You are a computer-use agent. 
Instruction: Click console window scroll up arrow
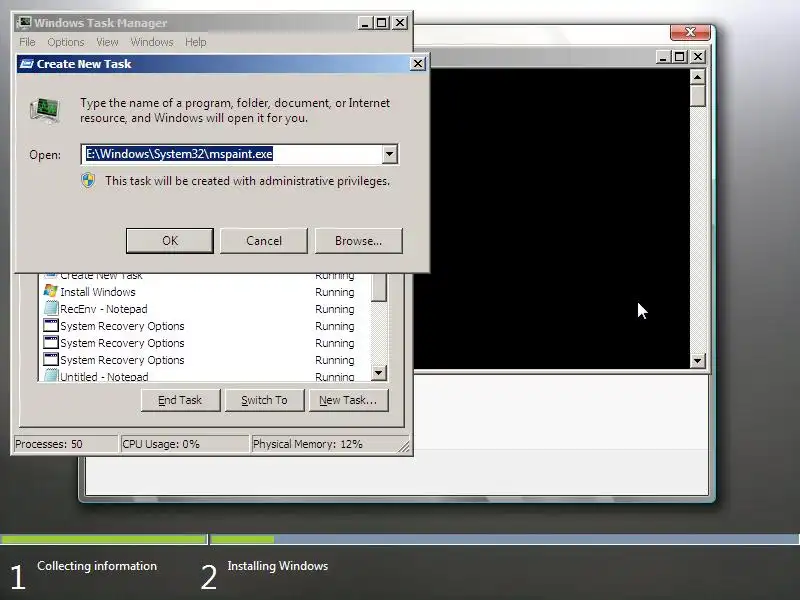point(697,77)
